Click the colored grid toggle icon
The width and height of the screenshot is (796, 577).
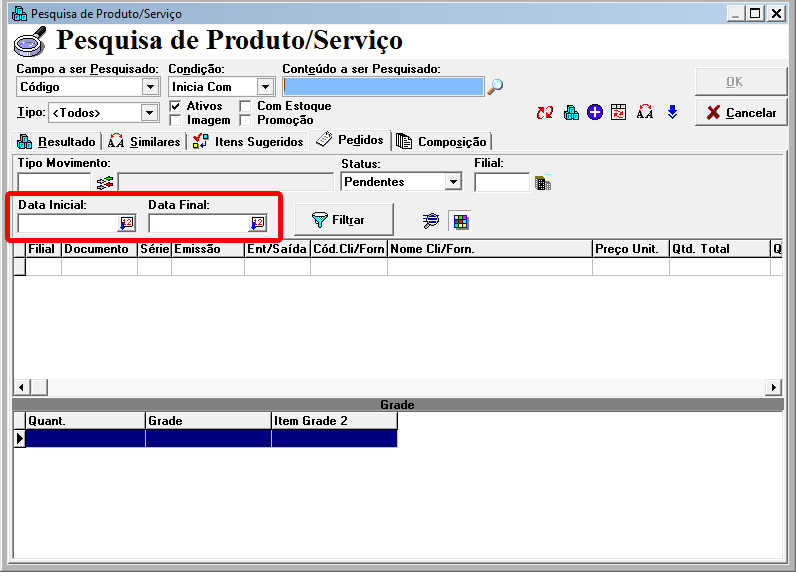click(458, 220)
